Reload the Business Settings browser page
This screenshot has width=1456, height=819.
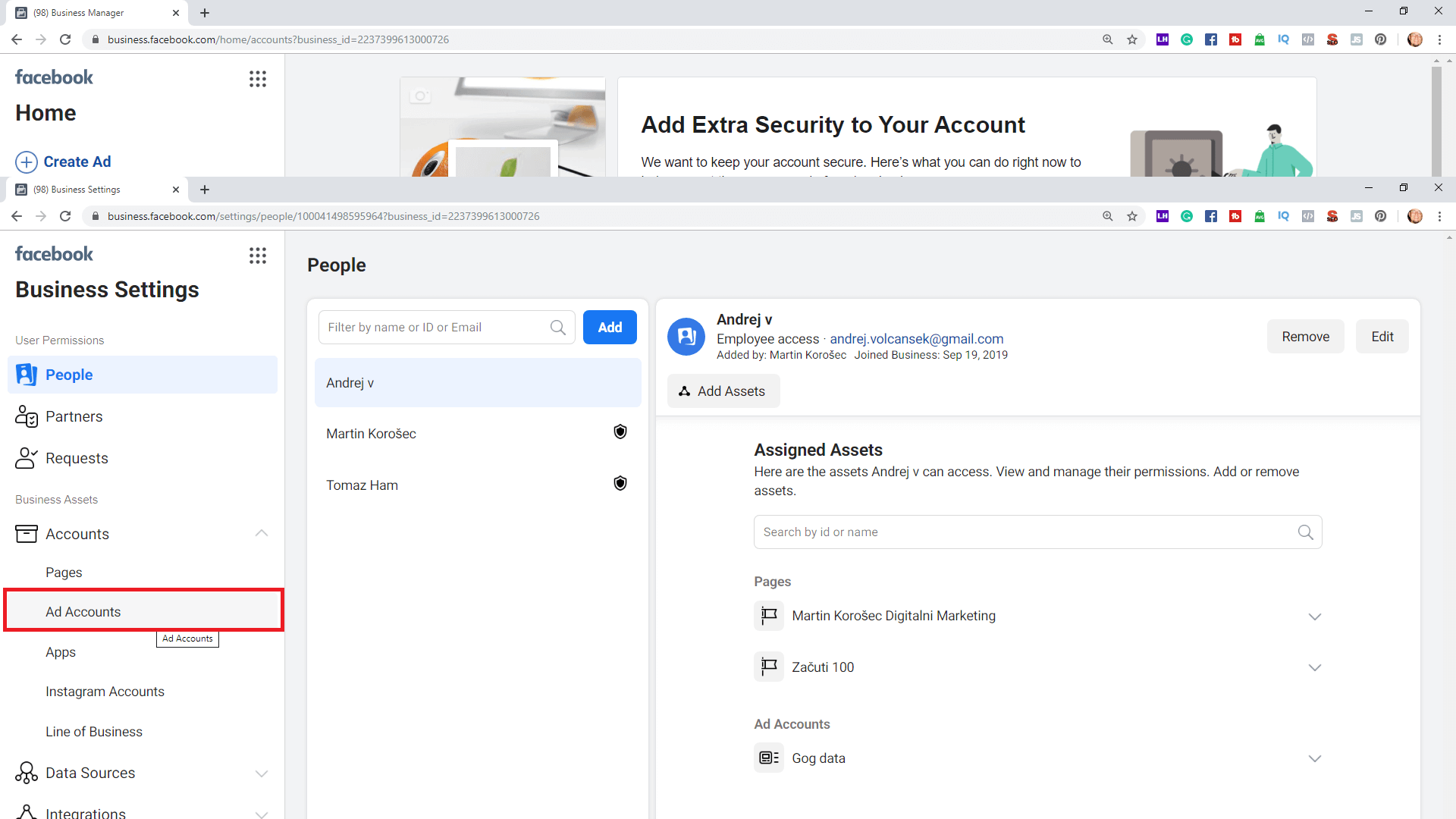point(65,217)
